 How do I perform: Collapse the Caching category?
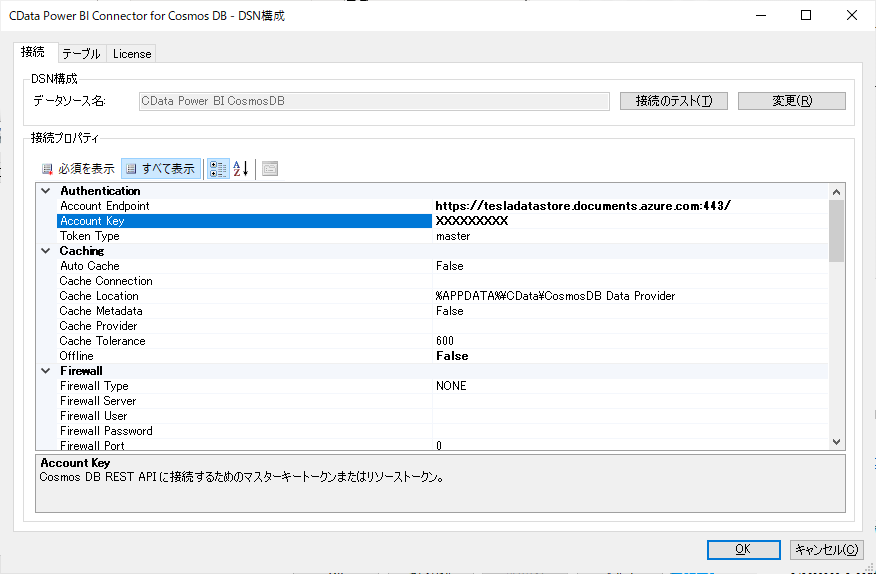46,251
